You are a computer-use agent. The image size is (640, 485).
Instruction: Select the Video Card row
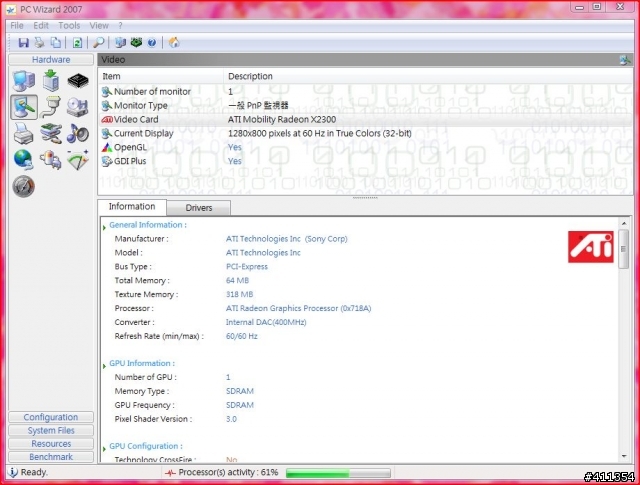[365, 119]
